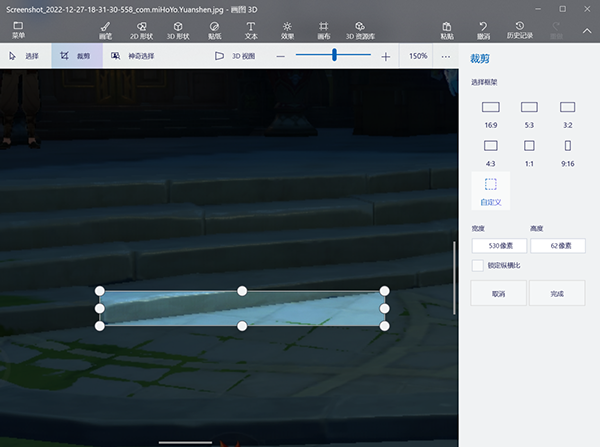Check the 锁定纵横比 checkbox

point(477,265)
